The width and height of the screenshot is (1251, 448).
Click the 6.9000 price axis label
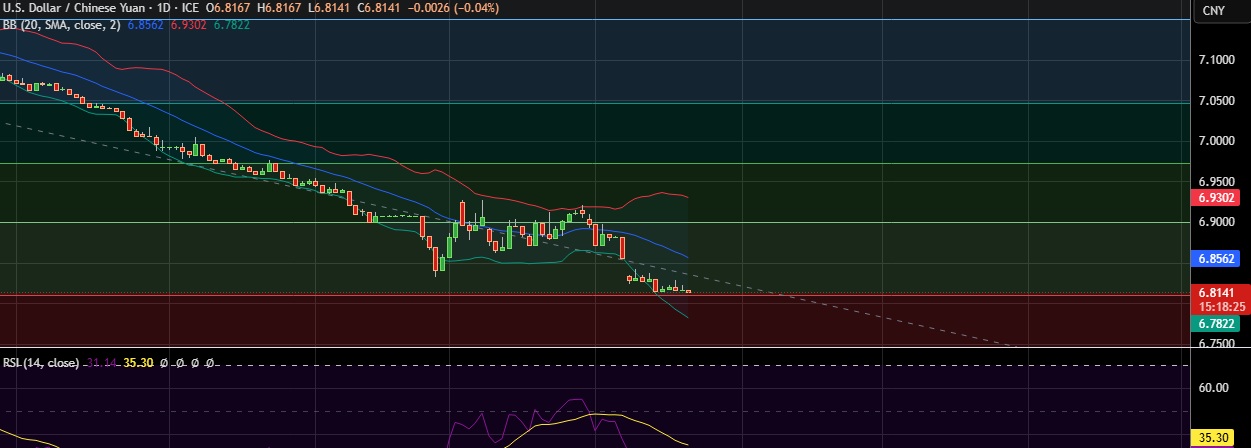pyautogui.click(x=1218, y=223)
